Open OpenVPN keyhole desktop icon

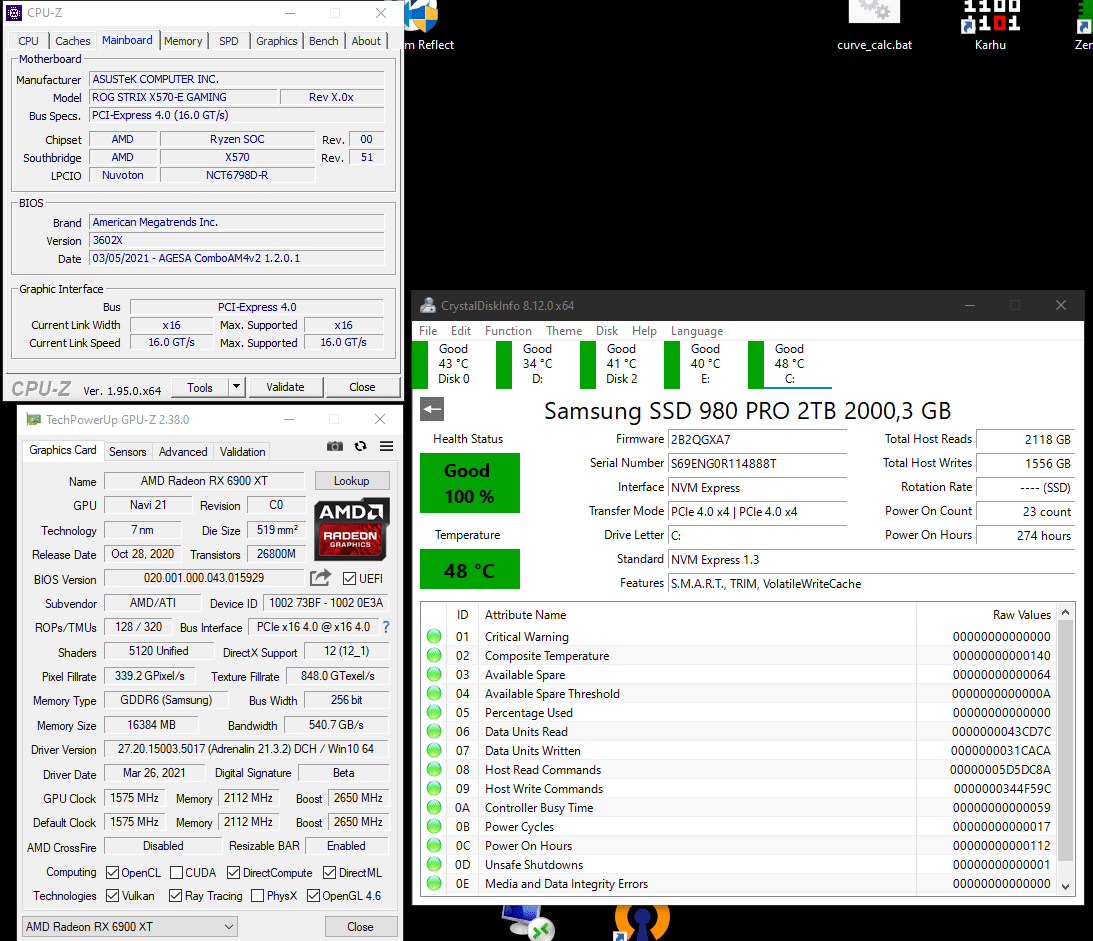click(x=641, y=922)
